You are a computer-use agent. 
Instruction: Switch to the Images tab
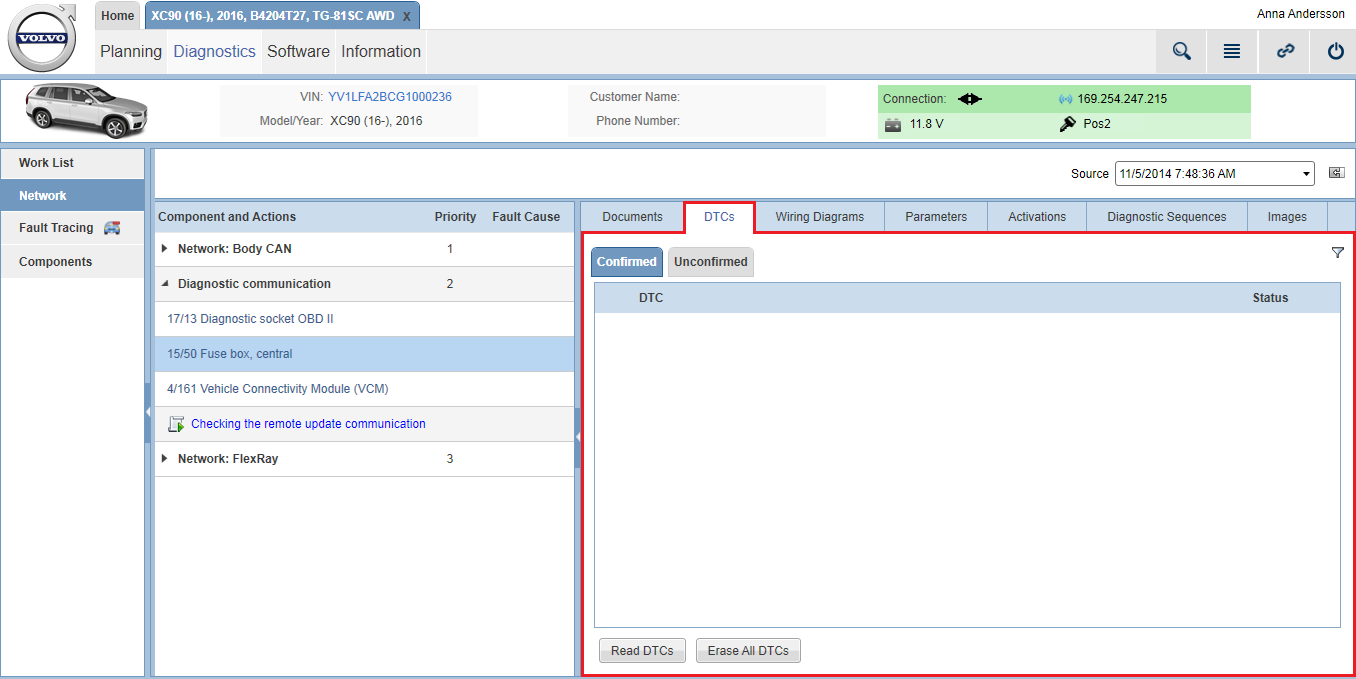[x=1287, y=217]
